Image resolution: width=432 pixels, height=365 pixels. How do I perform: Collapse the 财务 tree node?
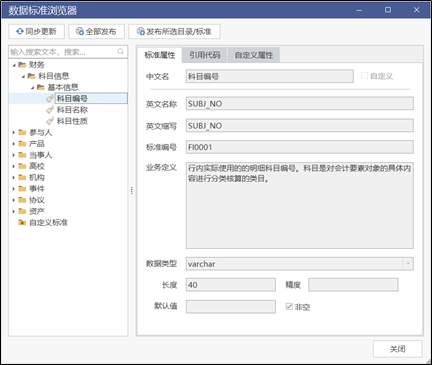(x=14, y=65)
